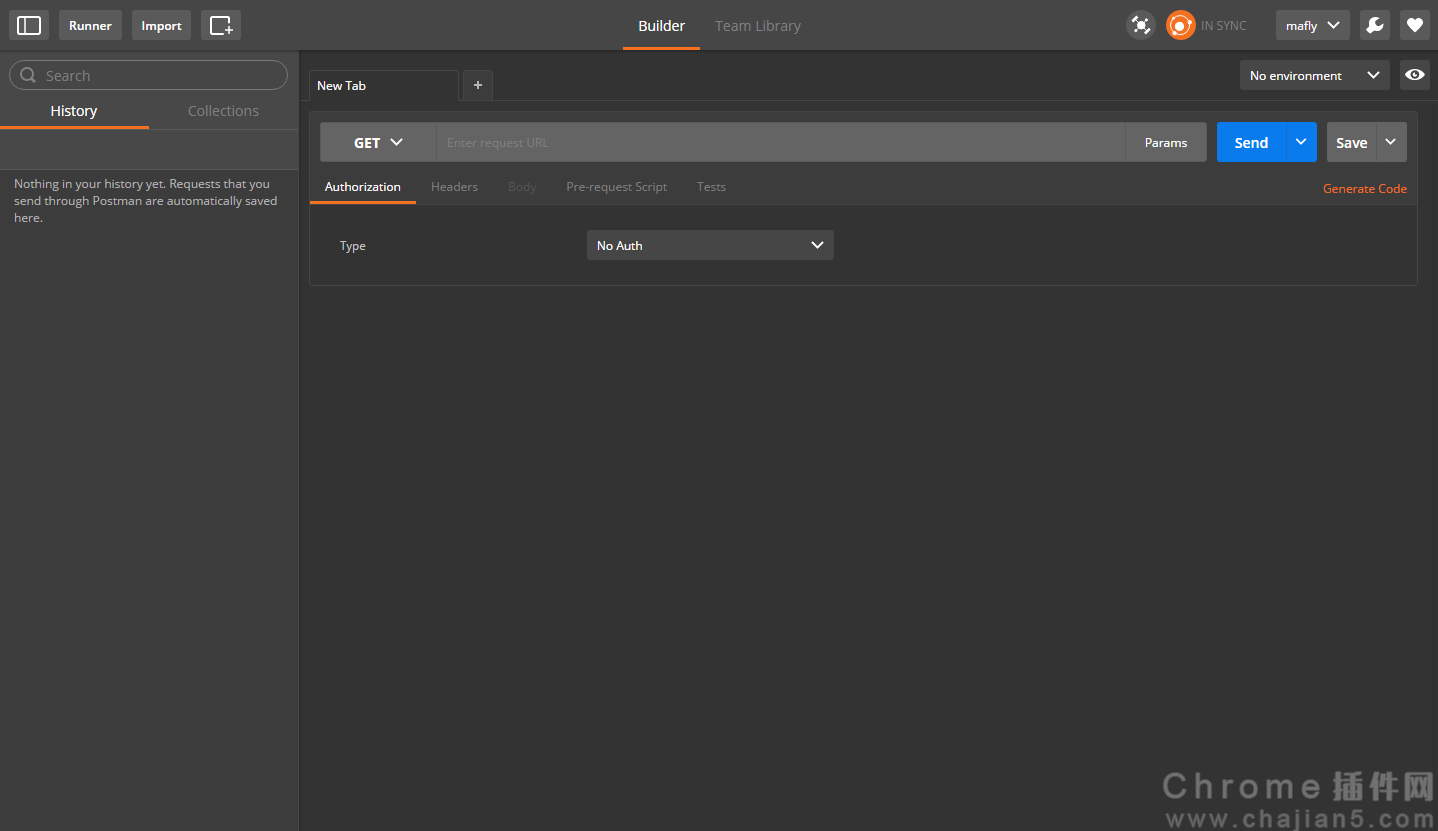Open the No Auth type dropdown
1438x831 pixels.
click(710, 245)
